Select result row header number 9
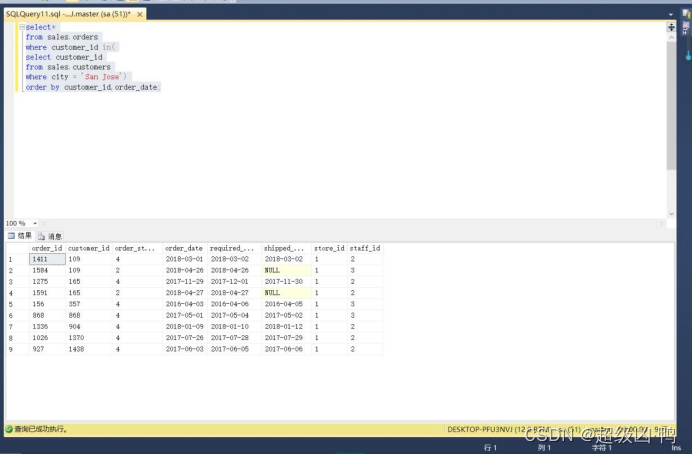This screenshot has height=454, width=692. pos(17,349)
